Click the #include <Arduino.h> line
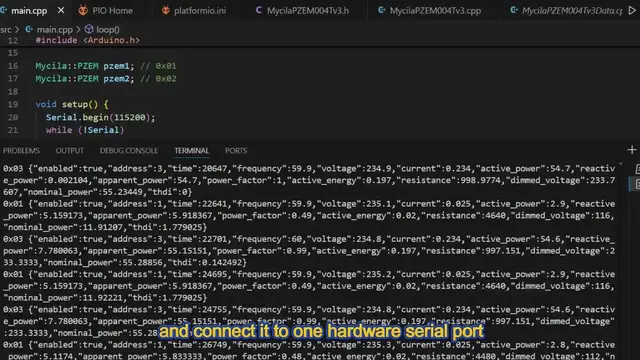 point(87,40)
